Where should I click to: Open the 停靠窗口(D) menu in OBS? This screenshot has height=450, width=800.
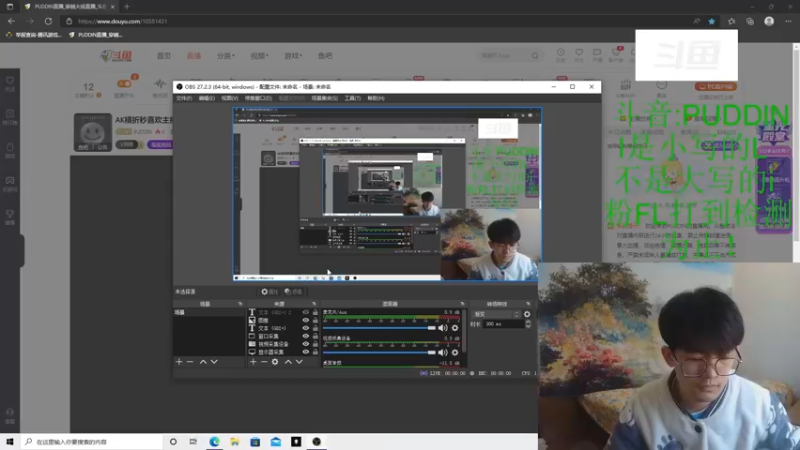tap(258, 98)
